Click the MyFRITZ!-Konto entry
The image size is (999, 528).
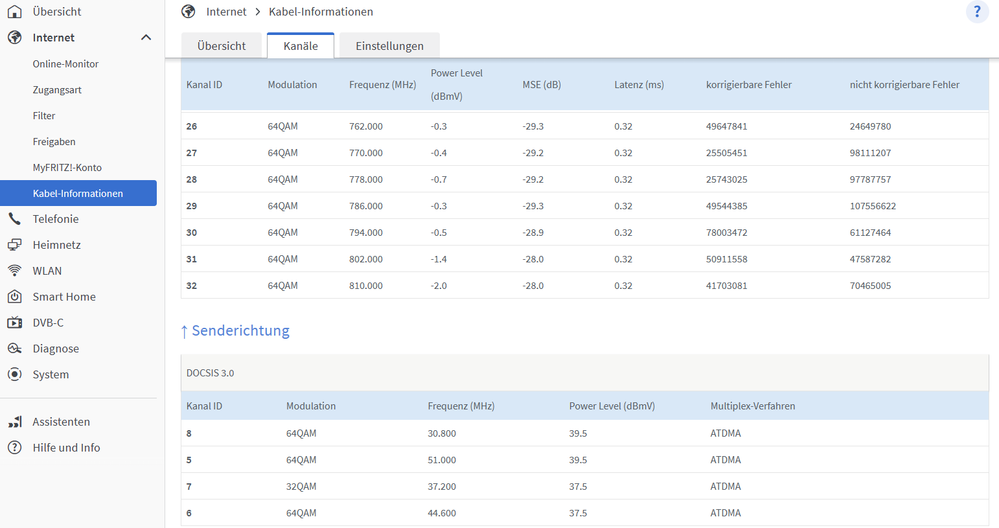point(67,168)
